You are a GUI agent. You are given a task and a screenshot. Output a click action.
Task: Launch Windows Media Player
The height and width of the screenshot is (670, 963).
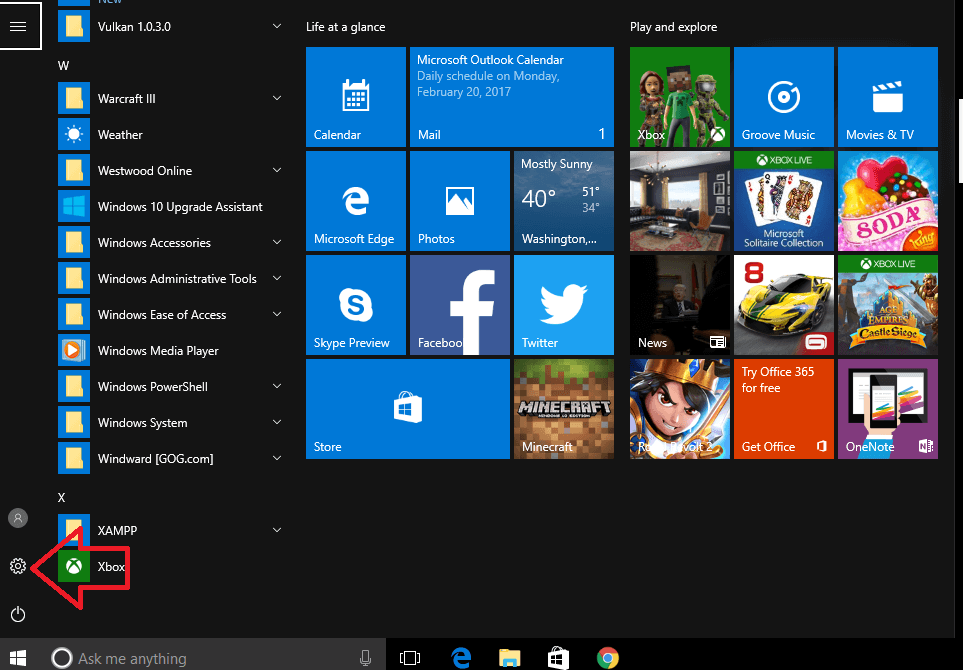(x=170, y=351)
